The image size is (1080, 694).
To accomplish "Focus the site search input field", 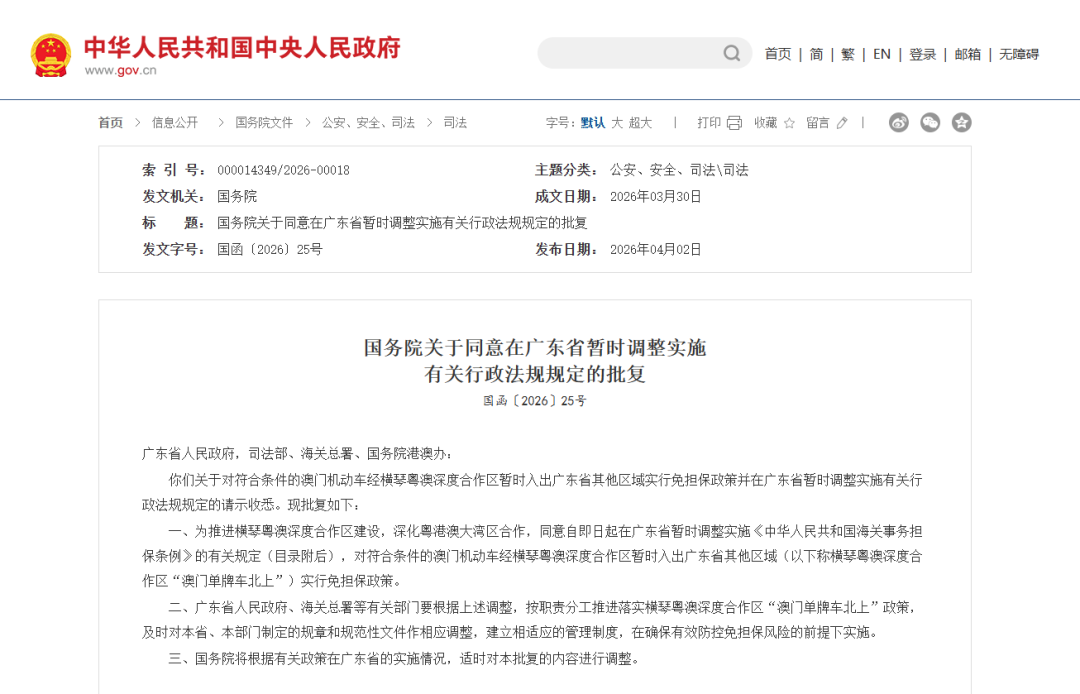I will click(630, 54).
